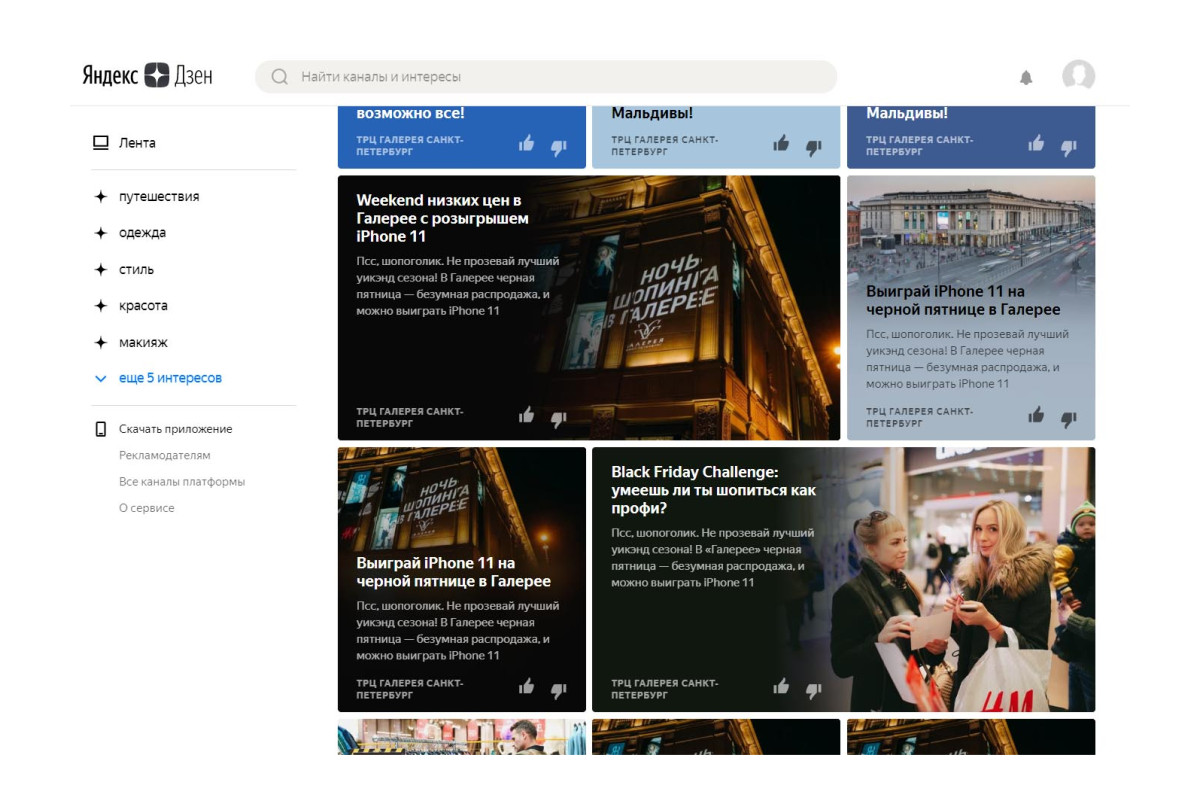Open the user profile avatar
This screenshot has width=1200, height=807.
1078,76
